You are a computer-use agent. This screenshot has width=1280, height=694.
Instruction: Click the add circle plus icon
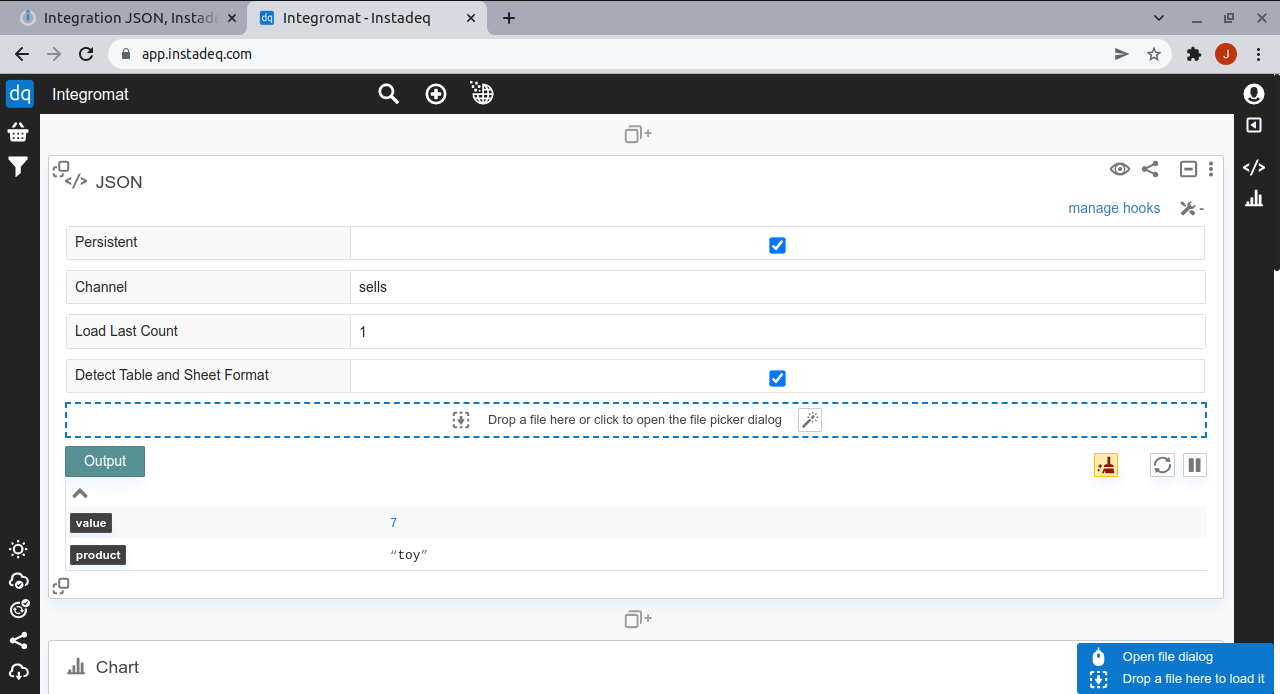[x=436, y=94]
